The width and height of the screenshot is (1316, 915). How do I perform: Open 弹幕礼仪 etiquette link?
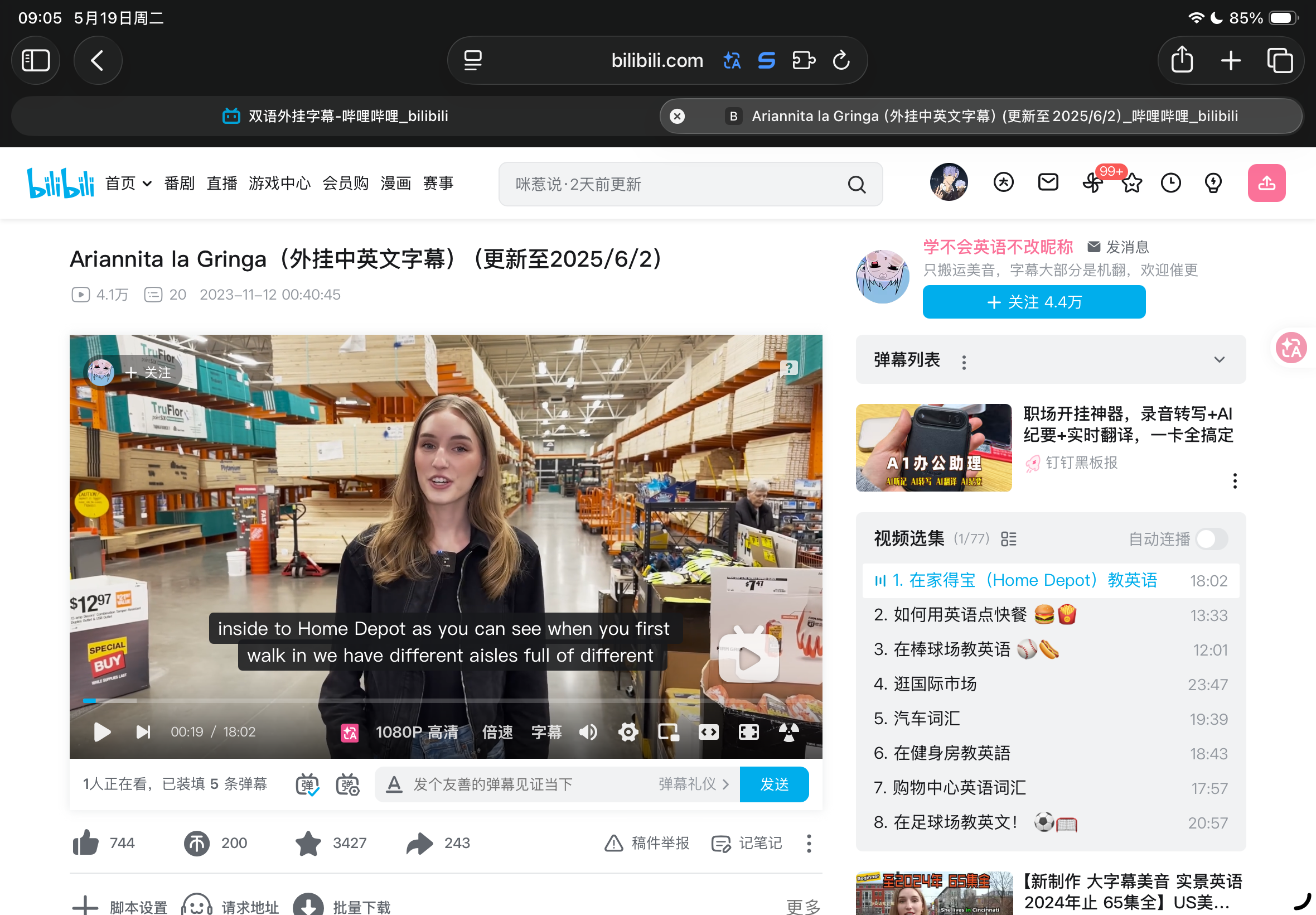693,784
